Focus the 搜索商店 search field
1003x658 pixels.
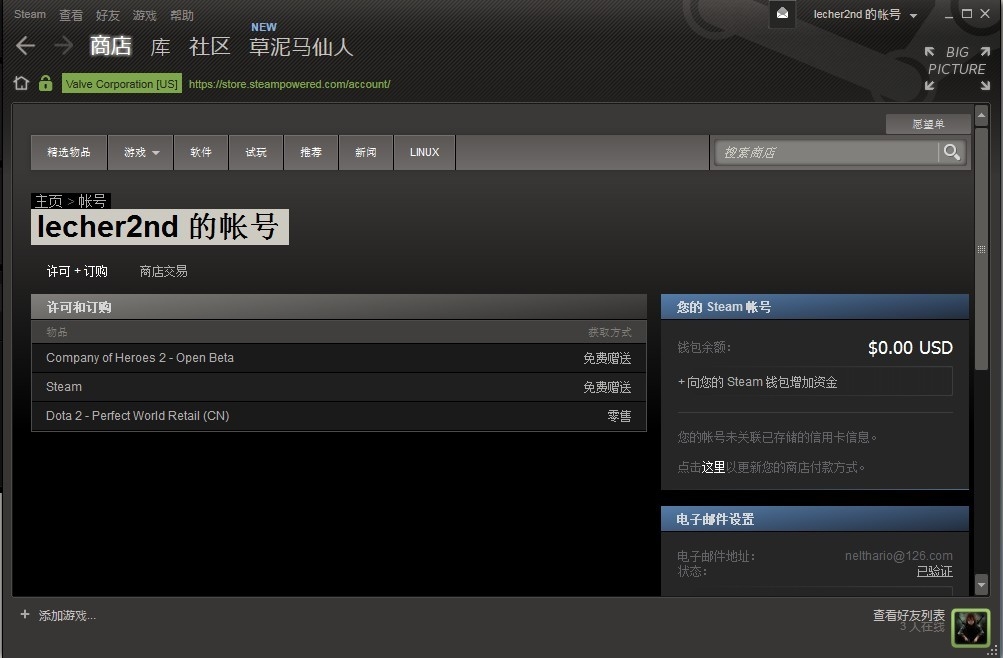tap(828, 152)
